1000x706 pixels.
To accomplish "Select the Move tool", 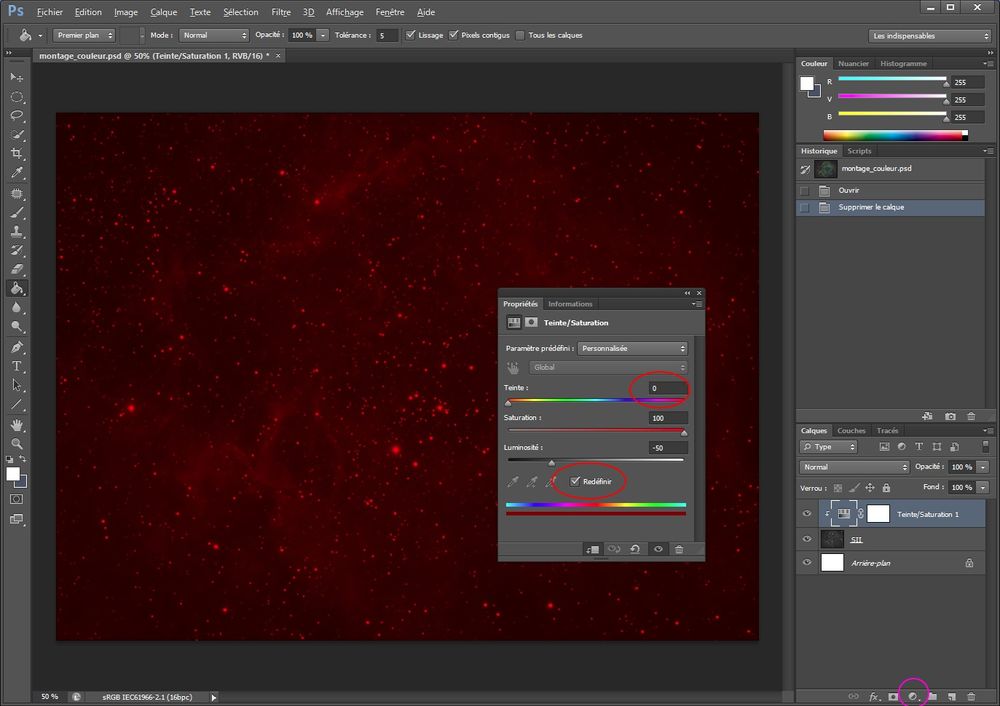I will [x=16, y=77].
